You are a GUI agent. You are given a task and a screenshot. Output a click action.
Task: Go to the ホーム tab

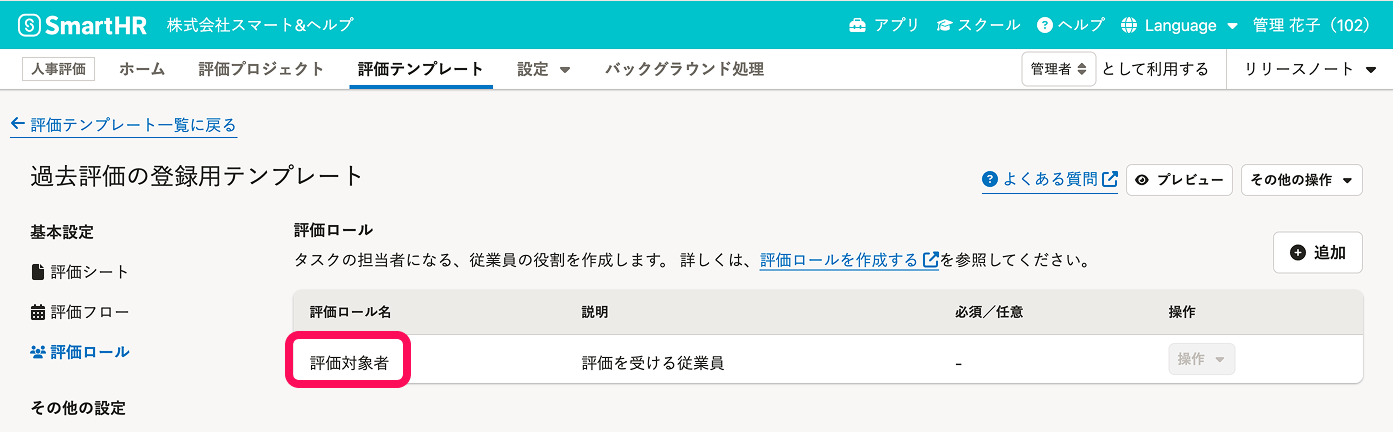pos(142,69)
